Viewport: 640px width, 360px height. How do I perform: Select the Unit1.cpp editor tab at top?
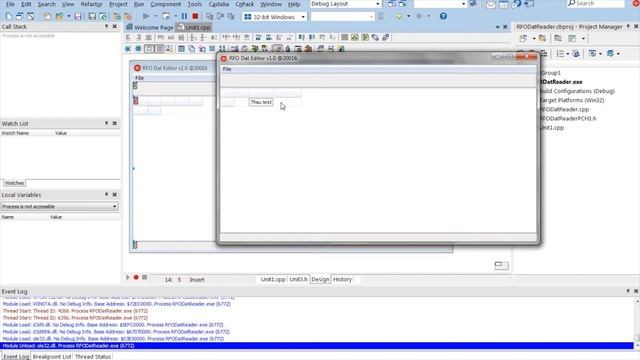point(194,27)
